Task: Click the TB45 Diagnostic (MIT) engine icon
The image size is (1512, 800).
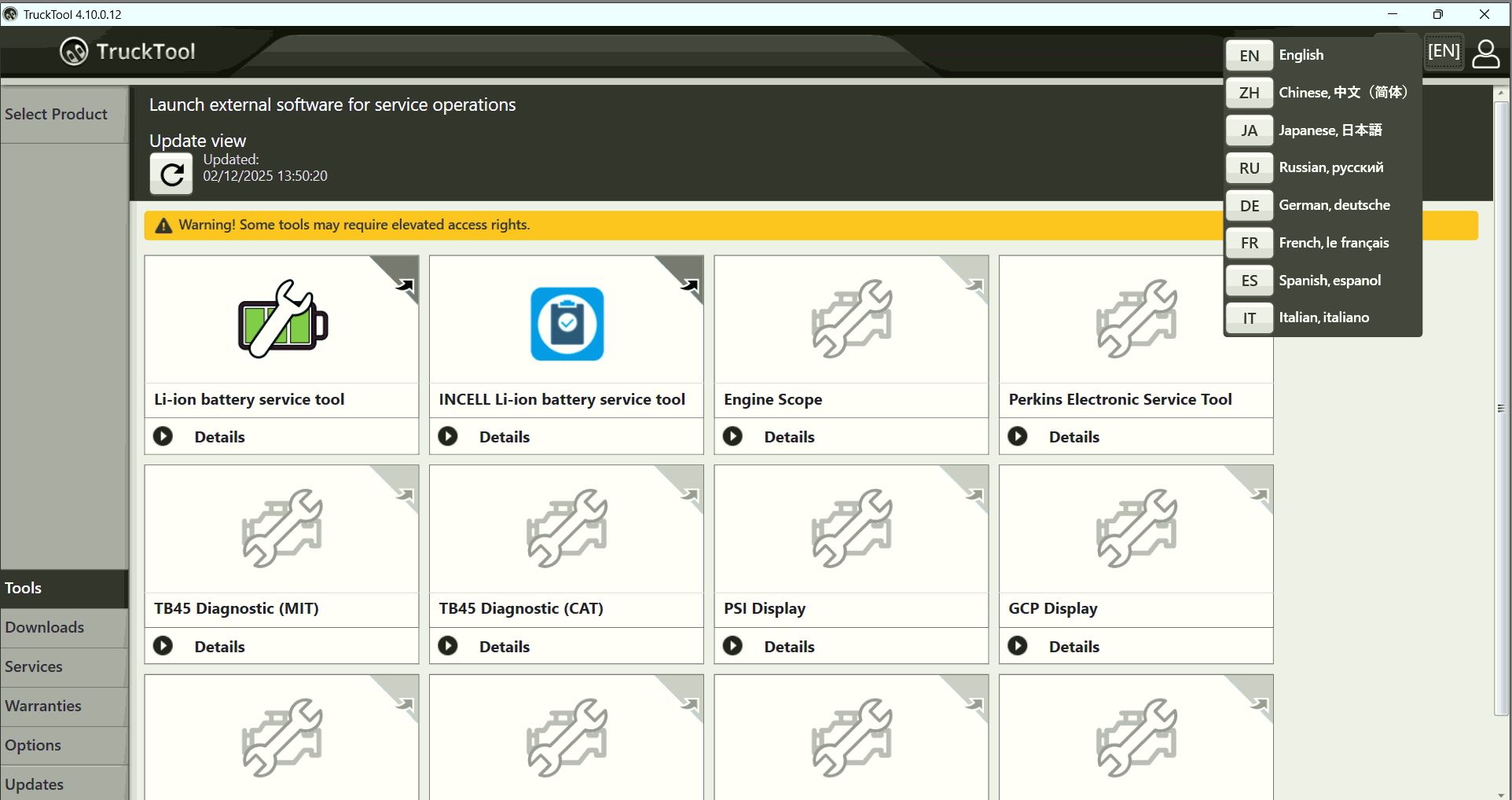Action: (282, 529)
